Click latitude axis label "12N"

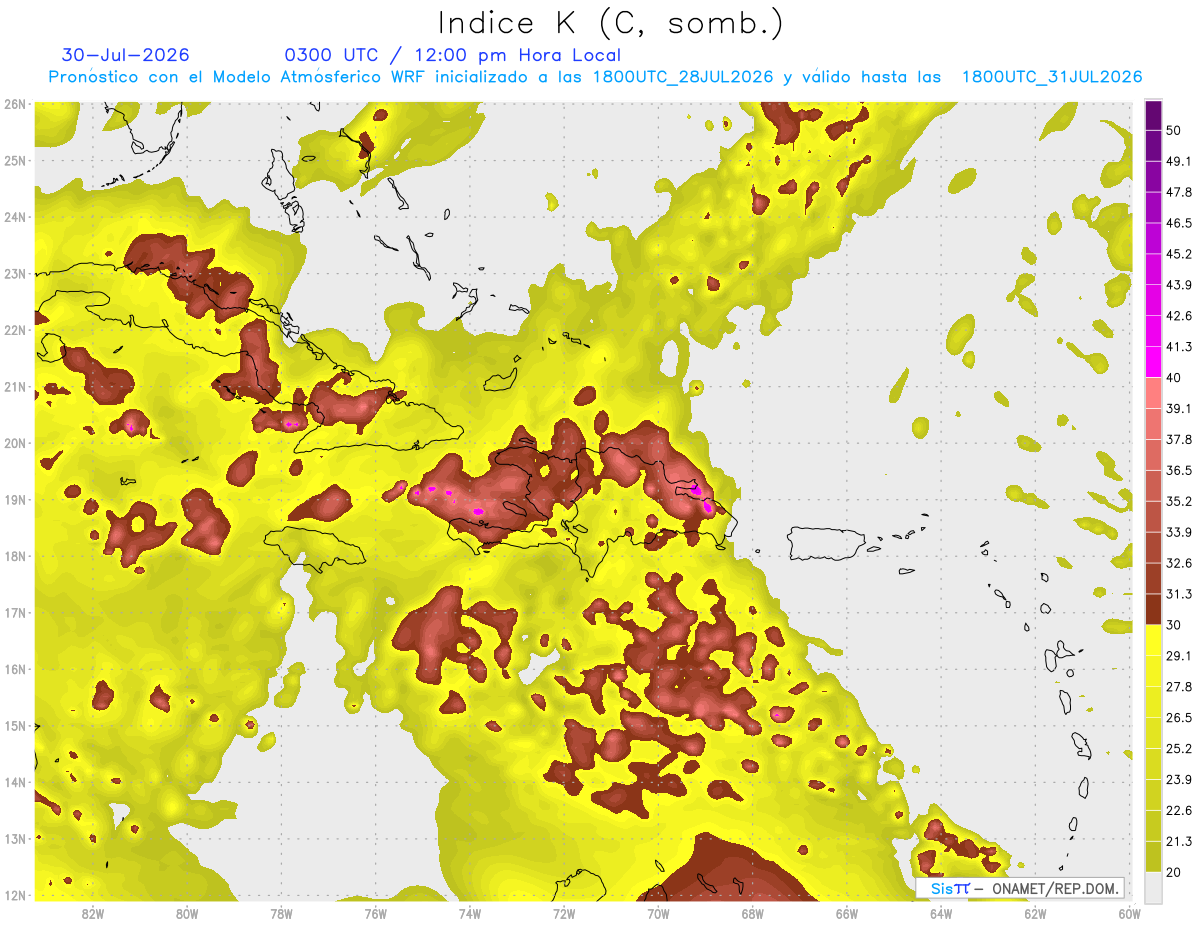(15, 895)
